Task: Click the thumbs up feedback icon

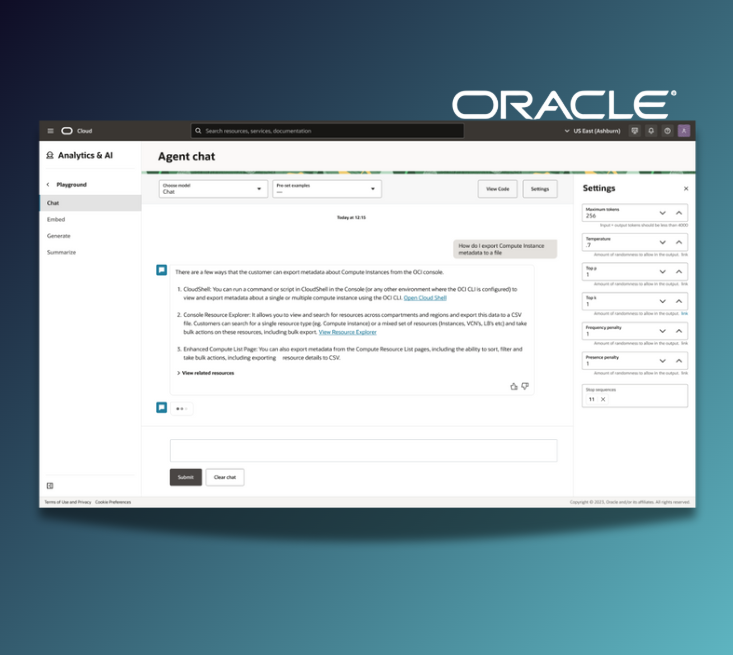Action: click(x=514, y=386)
